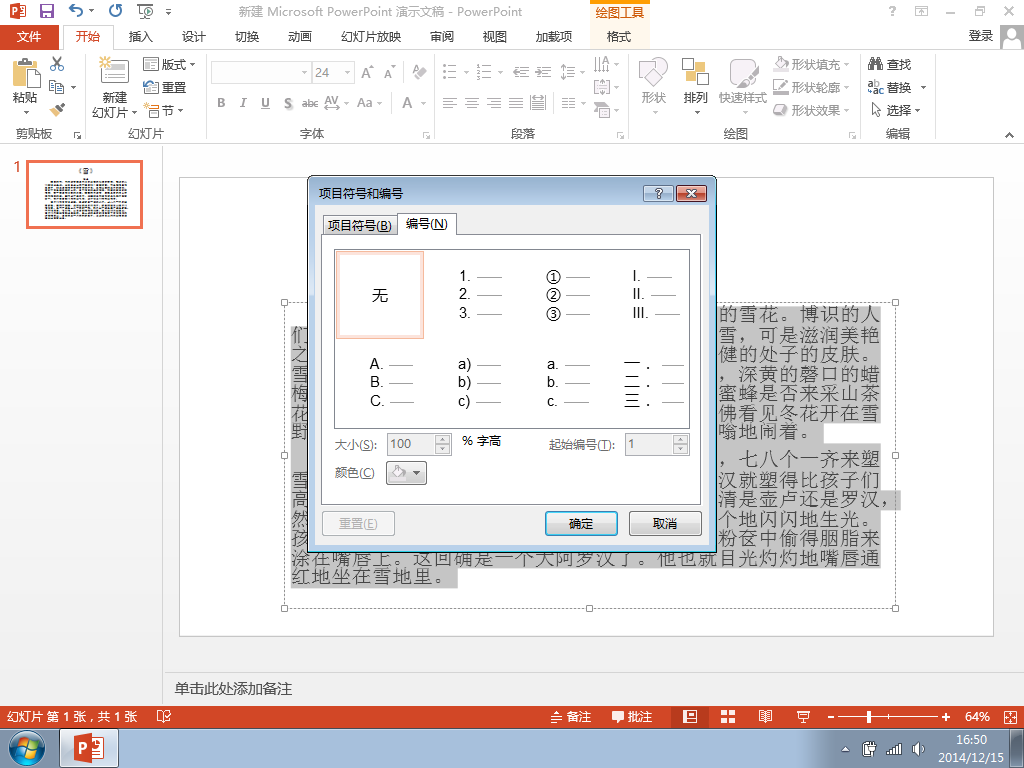The image size is (1024, 768).
Task: Click the Increase Font Size icon
Action: pyautogui.click(x=368, y=72)
